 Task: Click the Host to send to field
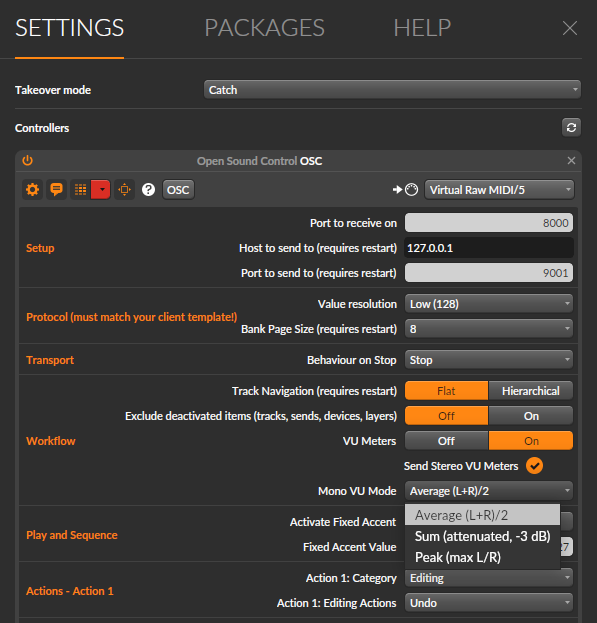tap(489, 248)
